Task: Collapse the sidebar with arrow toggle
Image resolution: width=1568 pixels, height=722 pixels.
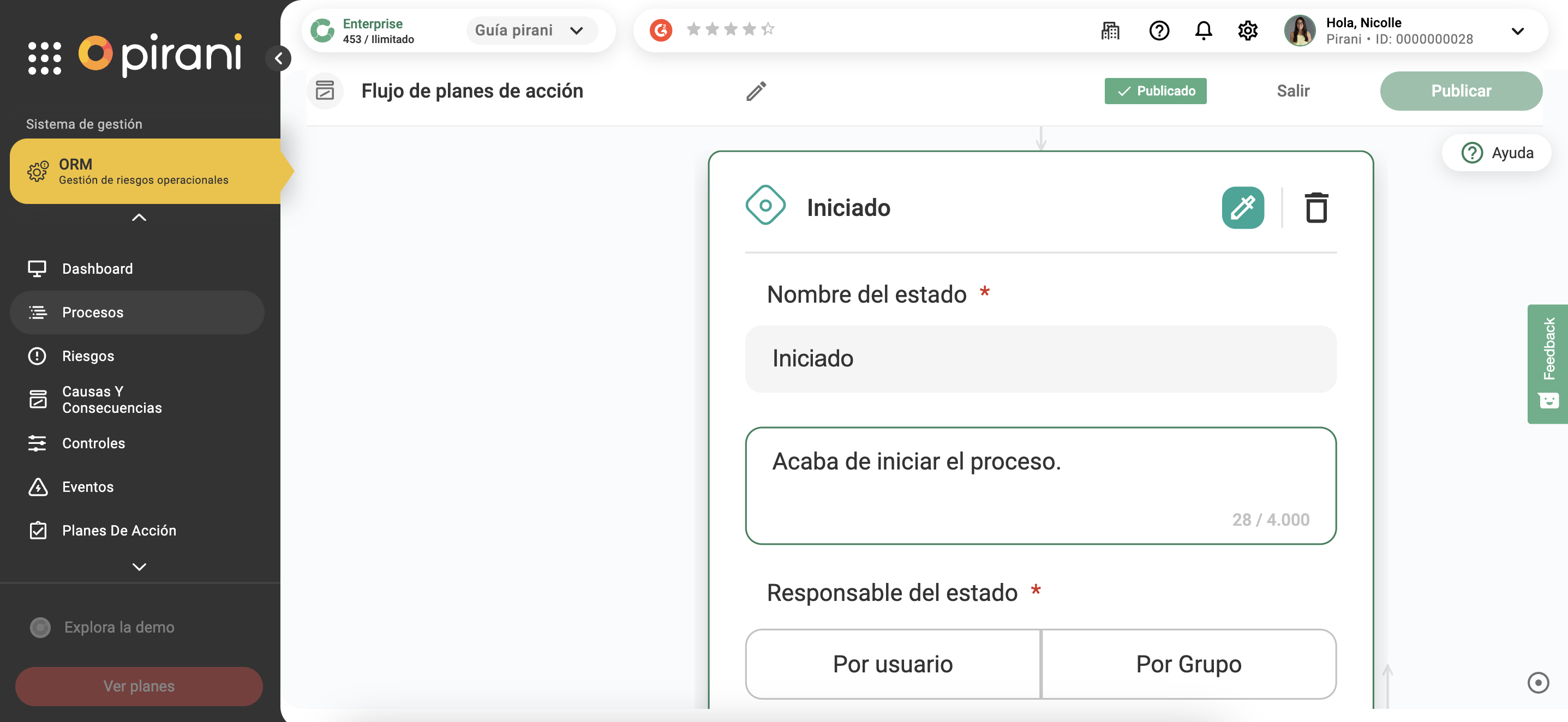Action: [279, 58]
